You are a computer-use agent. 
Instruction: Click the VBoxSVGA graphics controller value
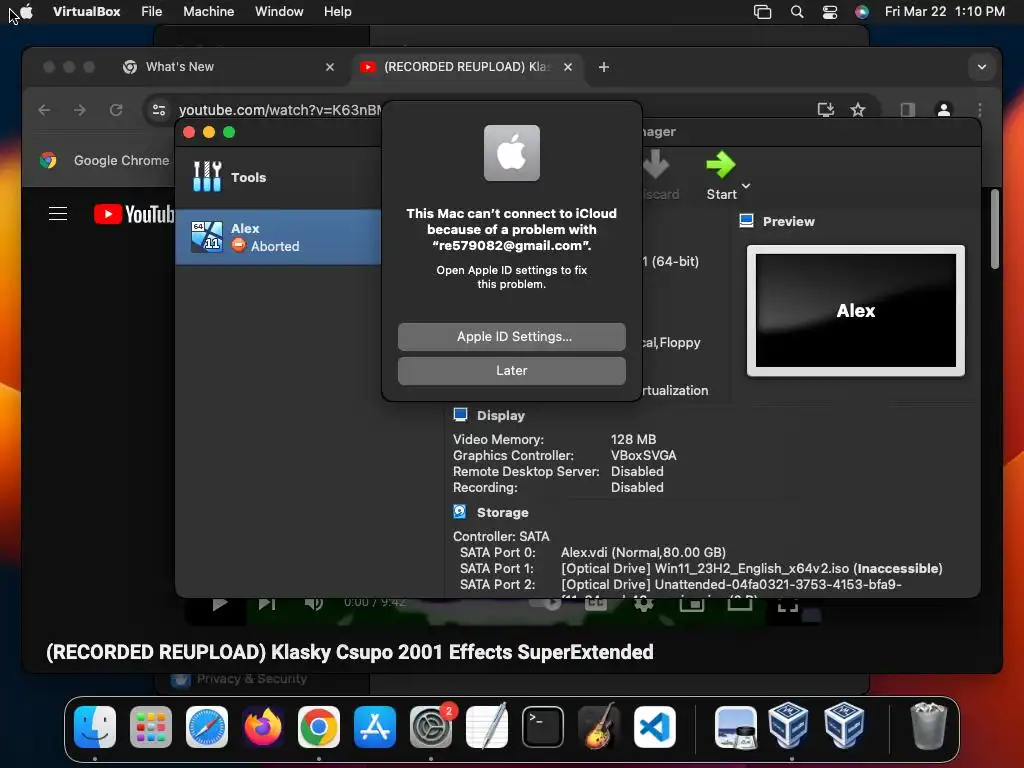pos(643,455)
